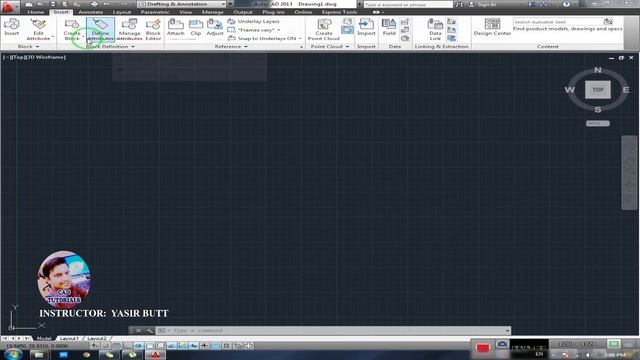Click the Plot printer icon in quick access toolbar
This screenshot has width=640, height=360.
point(94,4)
